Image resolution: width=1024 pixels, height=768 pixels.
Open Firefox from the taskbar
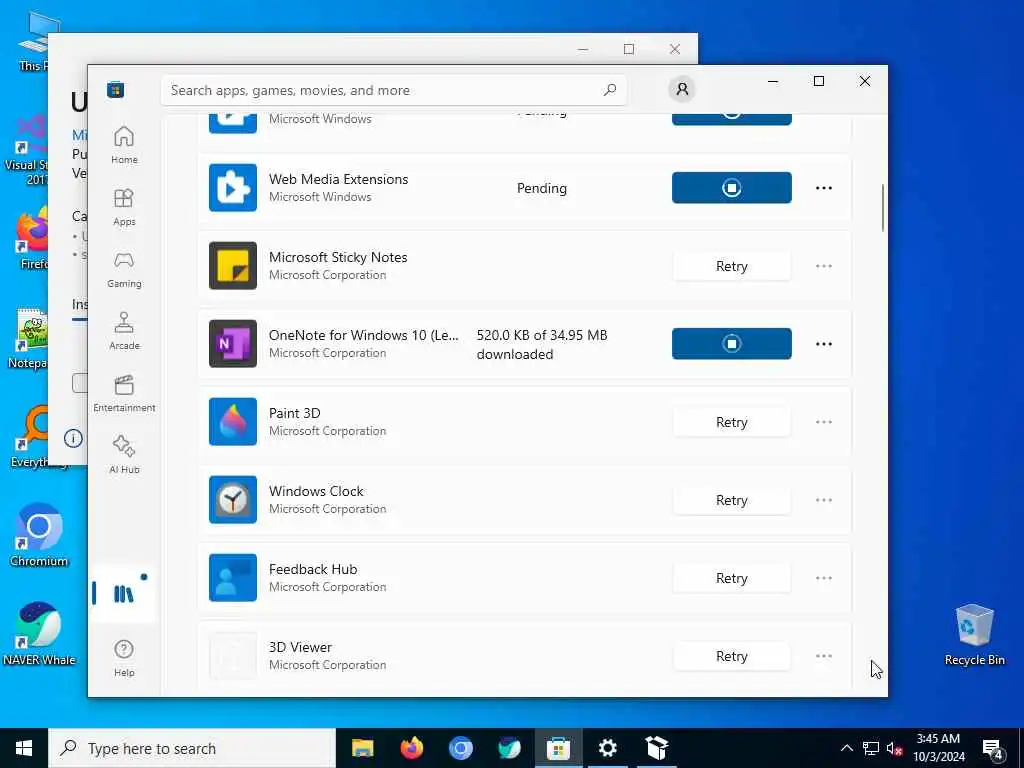point(411,748)
